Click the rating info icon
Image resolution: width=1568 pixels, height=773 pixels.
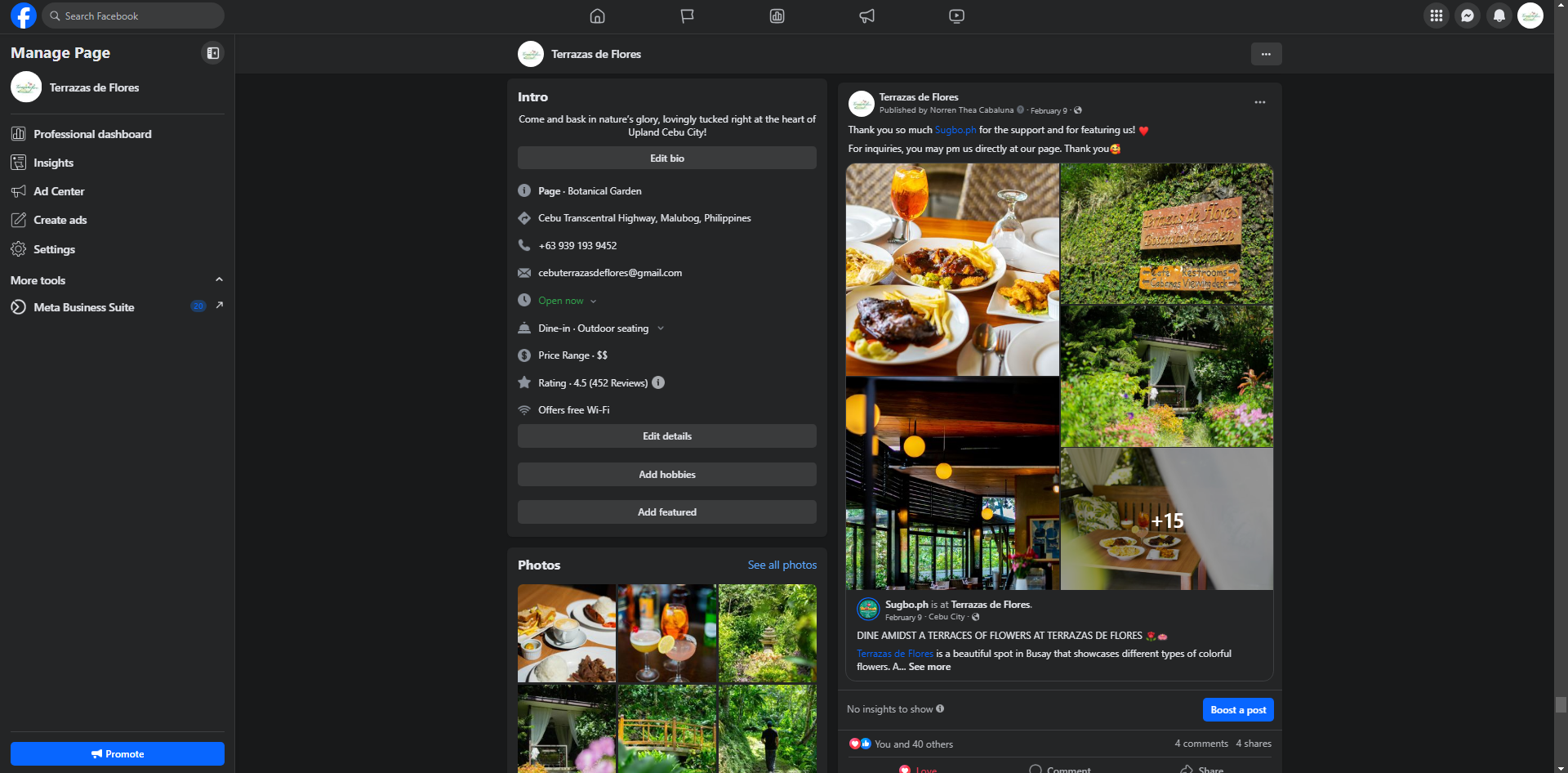coord(658,382)
